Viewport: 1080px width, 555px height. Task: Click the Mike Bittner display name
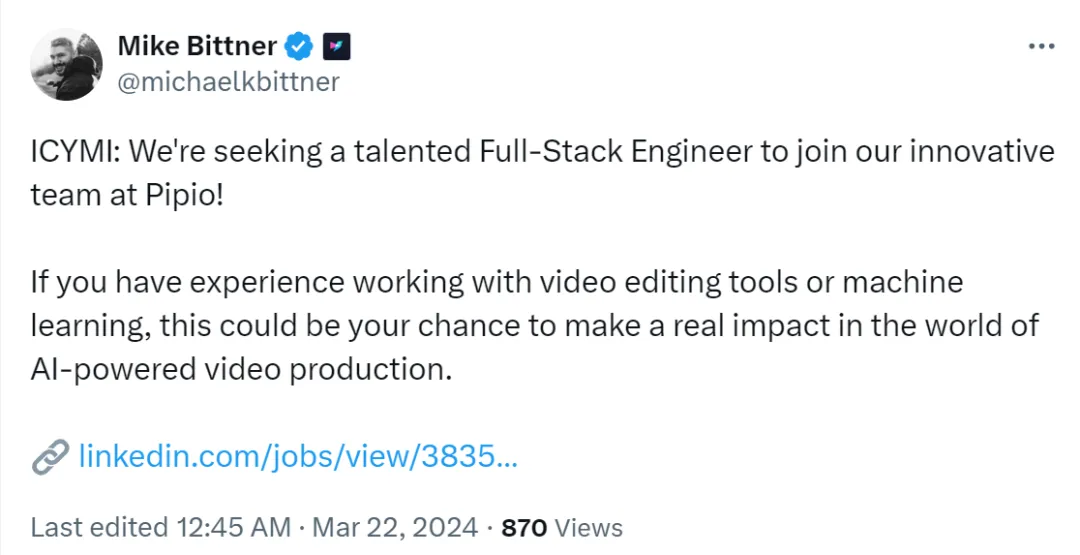click(x=197, y=46)
